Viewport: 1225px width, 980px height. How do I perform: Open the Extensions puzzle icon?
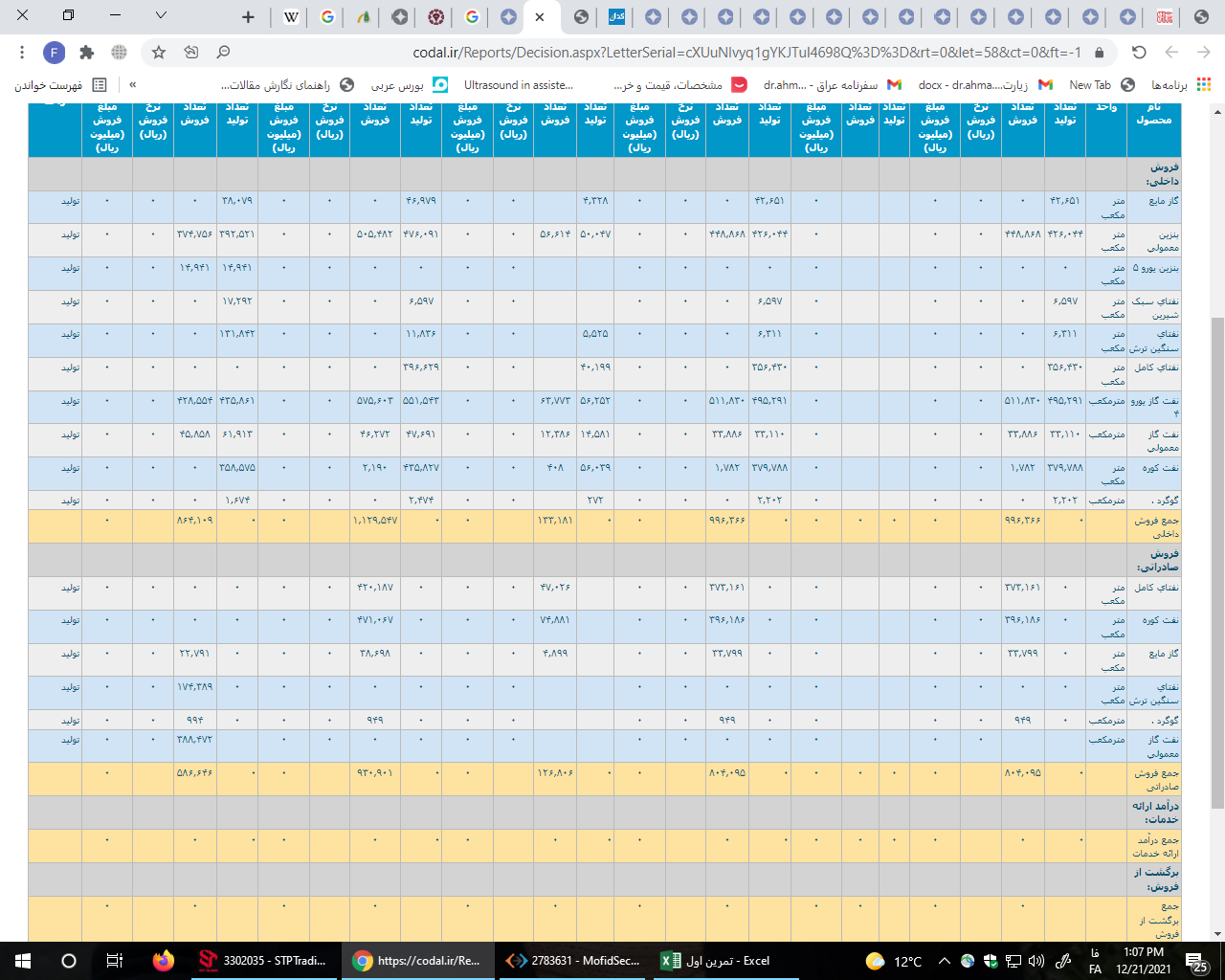click(87, 52)
